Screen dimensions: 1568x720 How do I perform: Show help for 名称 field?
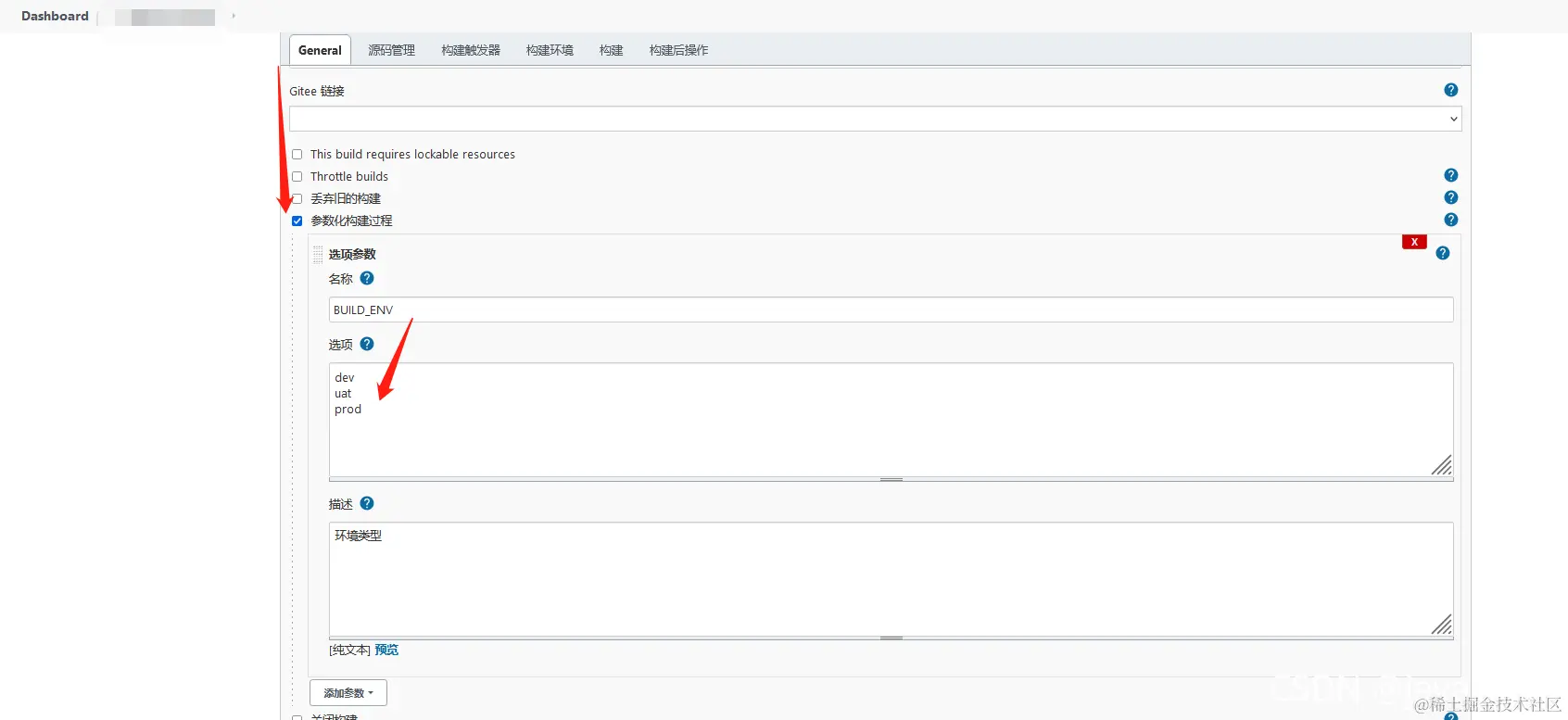click(x=367, y=278)
